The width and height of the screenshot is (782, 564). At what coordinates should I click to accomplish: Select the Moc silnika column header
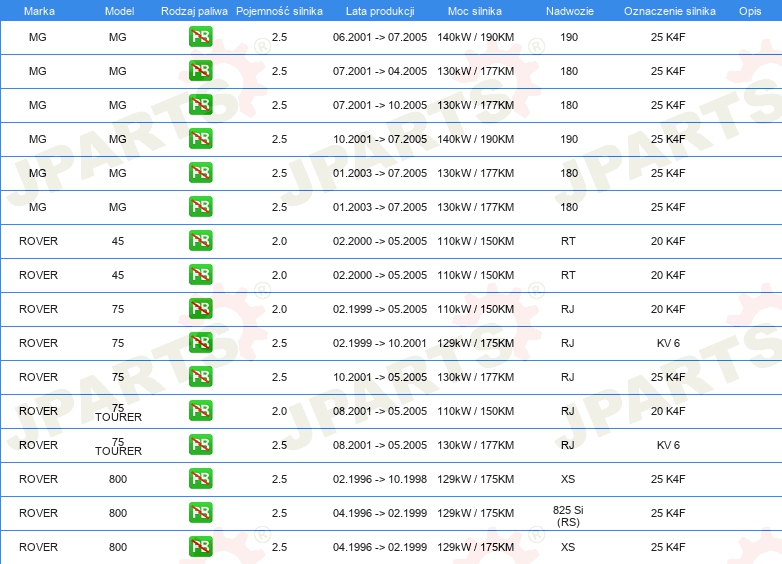coord(475,10)
